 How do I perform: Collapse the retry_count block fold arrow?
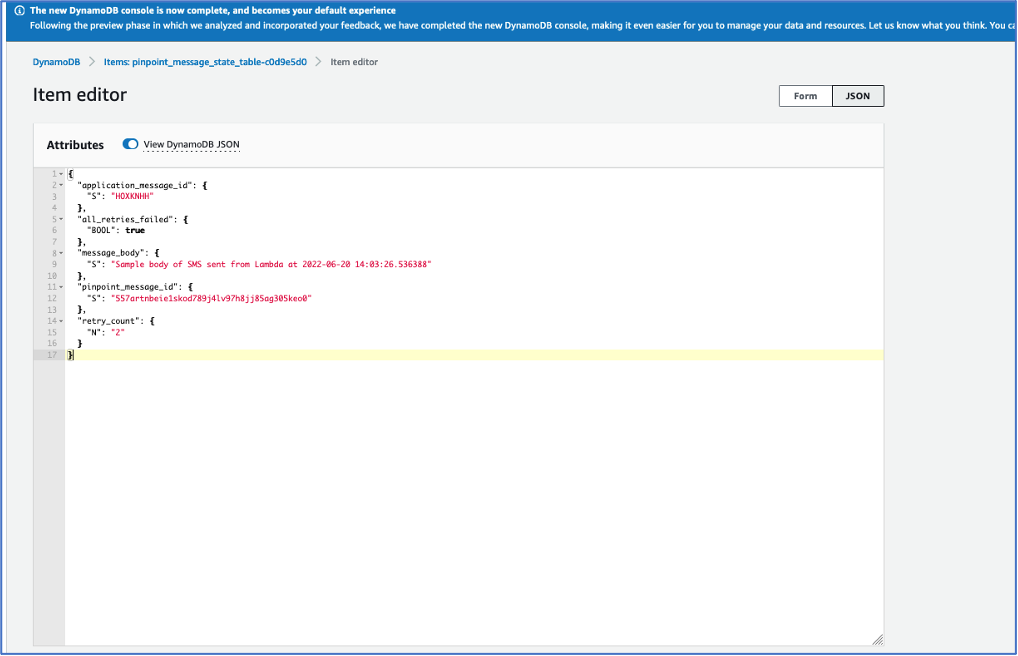pos(61,321)
